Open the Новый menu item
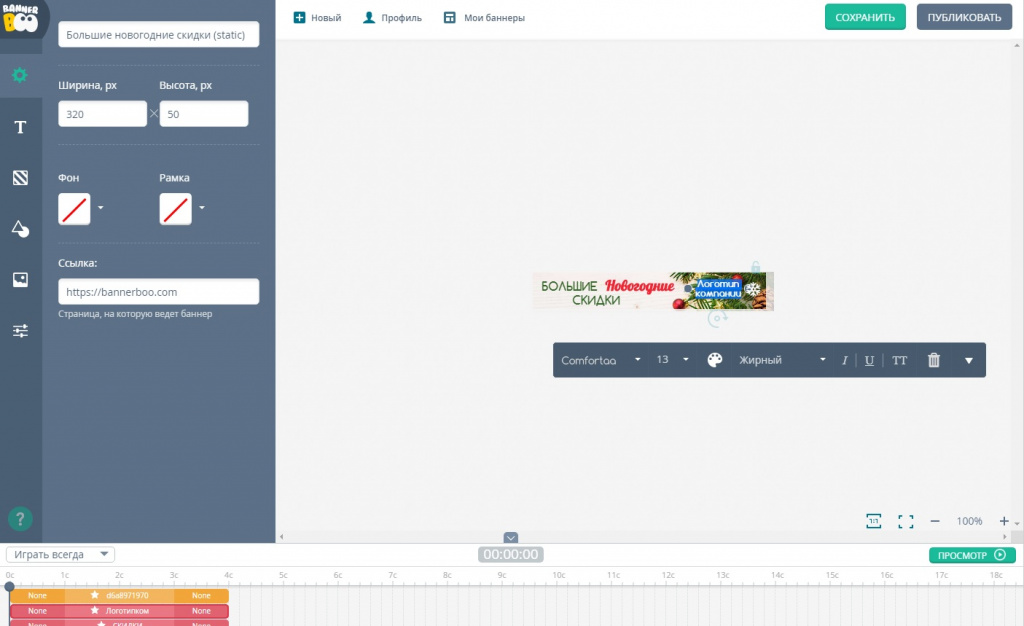Image resolution: width=1024 pixels, height=626 pixels. click(317, 18)
